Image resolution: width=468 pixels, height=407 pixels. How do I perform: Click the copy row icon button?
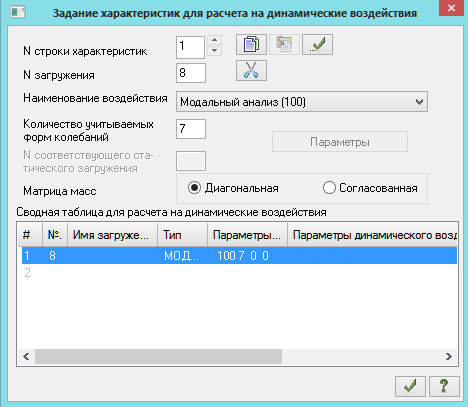click(251, 44)
